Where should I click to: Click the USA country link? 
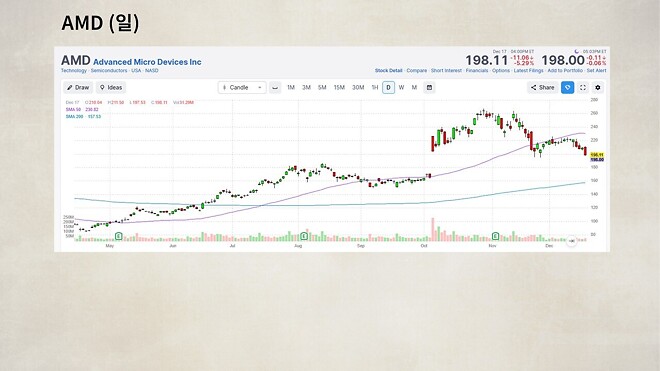tap(136, 71)
